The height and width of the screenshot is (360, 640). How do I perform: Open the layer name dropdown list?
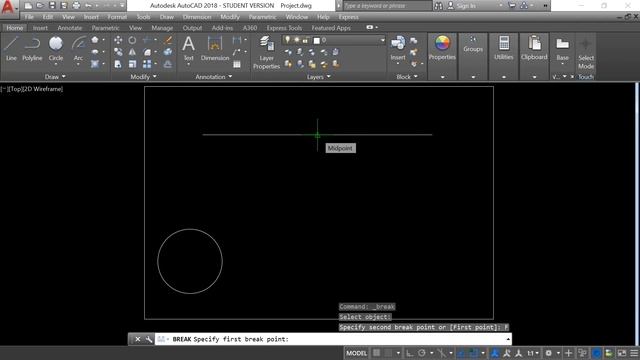coord(382,40)
